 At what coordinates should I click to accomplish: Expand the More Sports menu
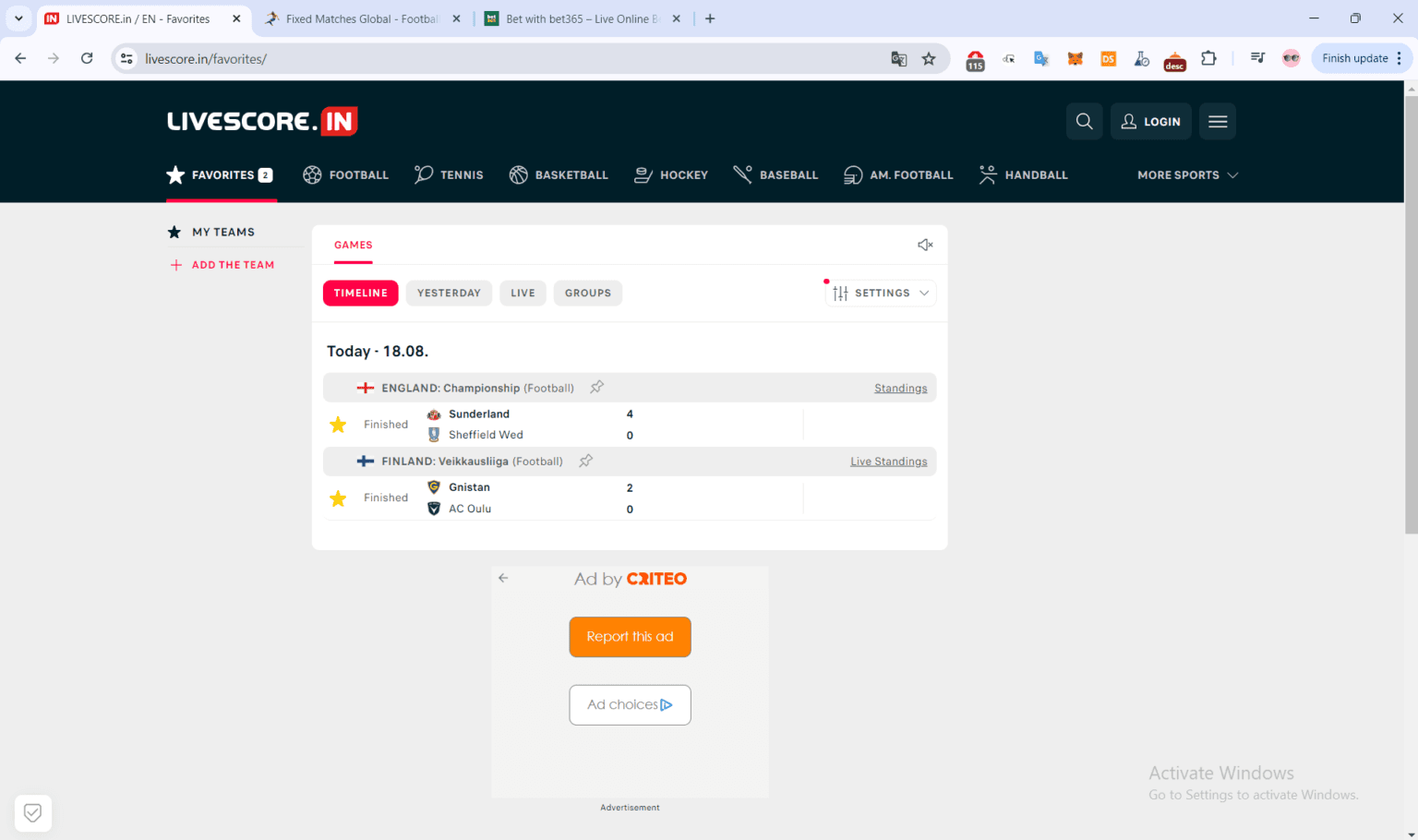pos(1187,174)
